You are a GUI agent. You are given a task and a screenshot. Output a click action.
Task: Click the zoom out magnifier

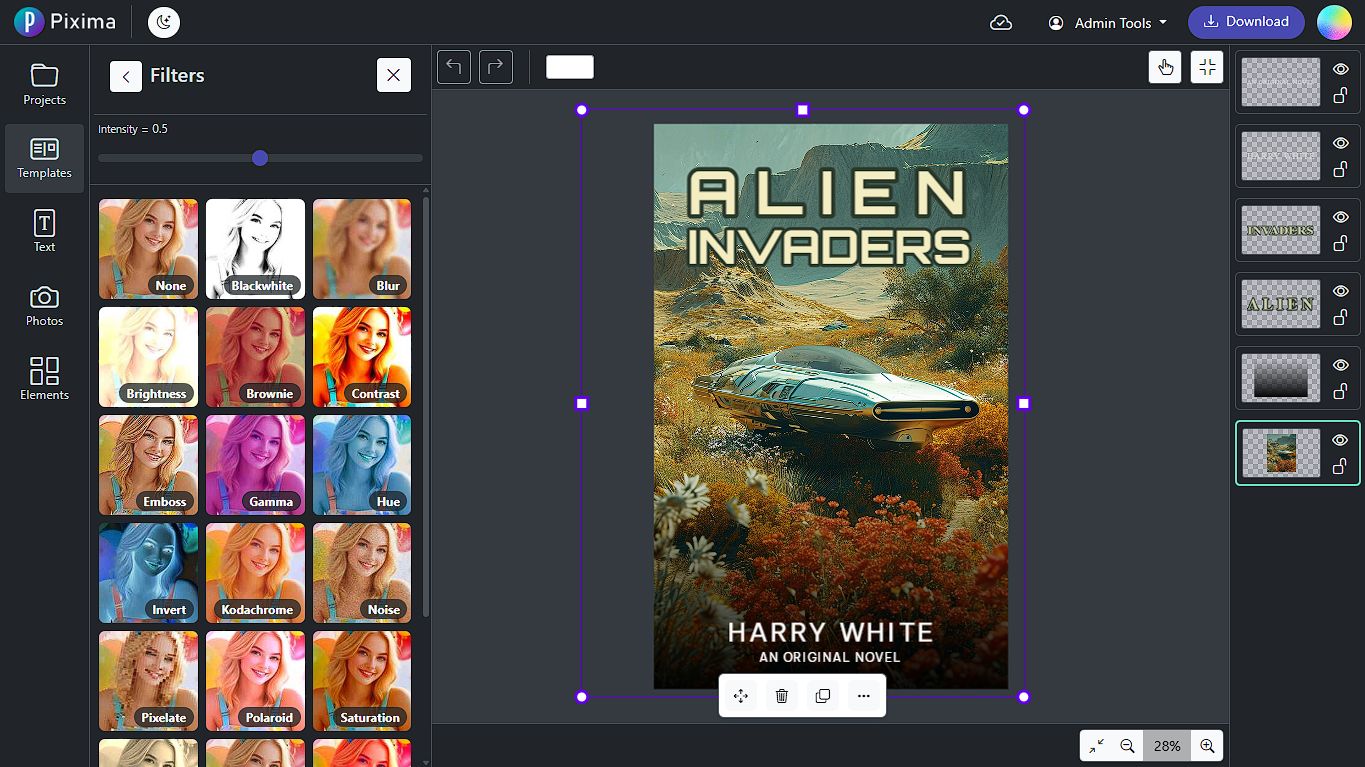(x=1127, y=746)
